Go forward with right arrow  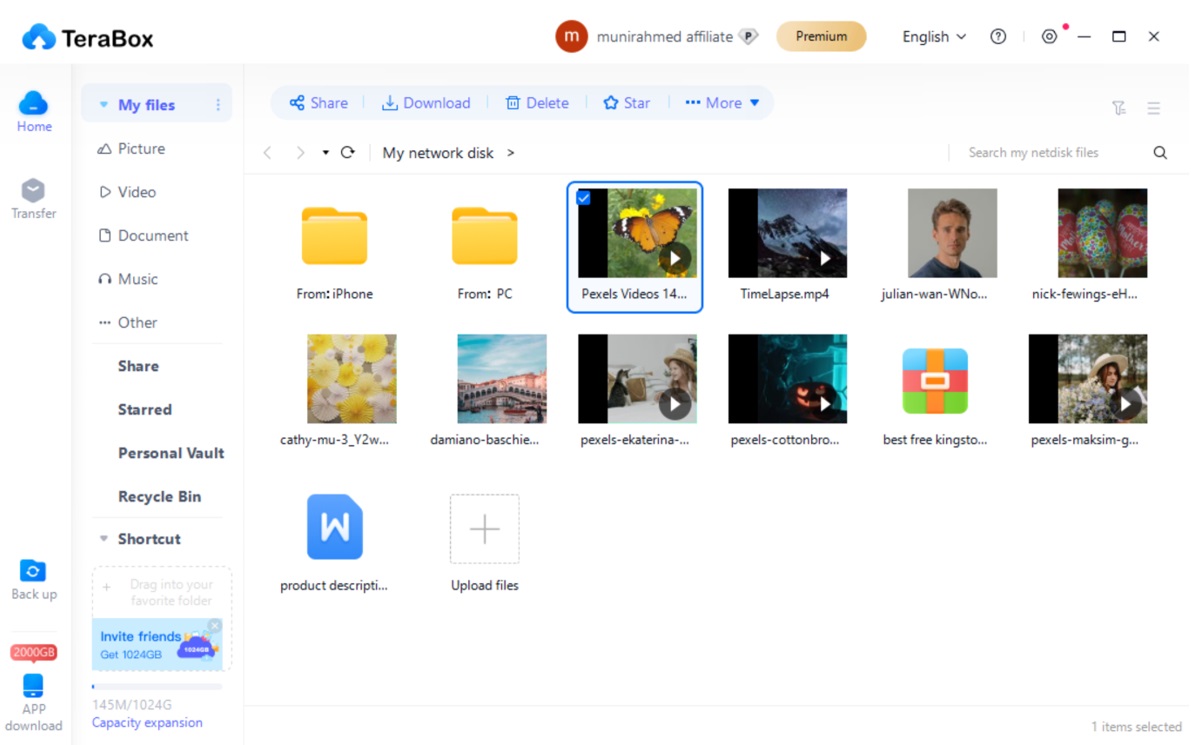click(301, 153)
